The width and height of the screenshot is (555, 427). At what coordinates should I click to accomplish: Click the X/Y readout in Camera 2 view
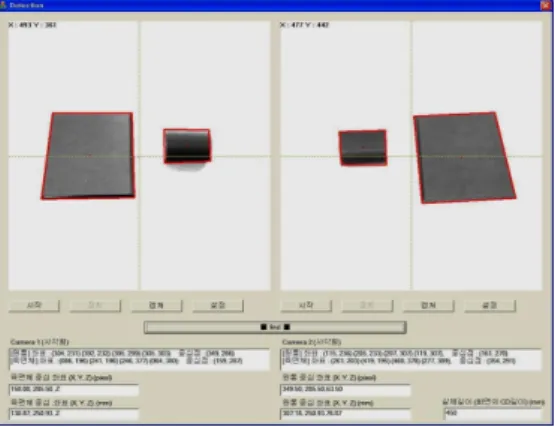[x=304, y=25]
